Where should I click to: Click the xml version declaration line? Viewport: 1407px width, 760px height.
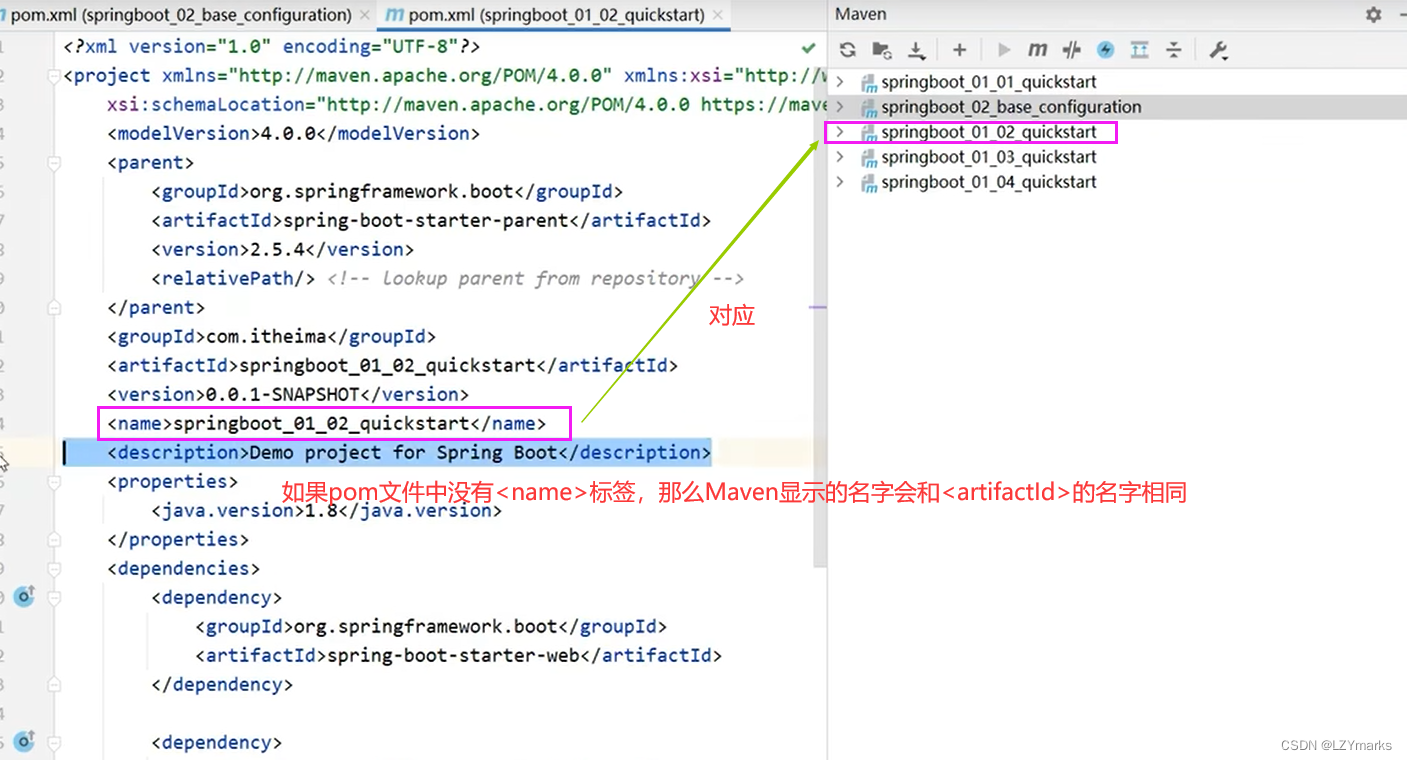pyautogui.click(x=272, y=46)
